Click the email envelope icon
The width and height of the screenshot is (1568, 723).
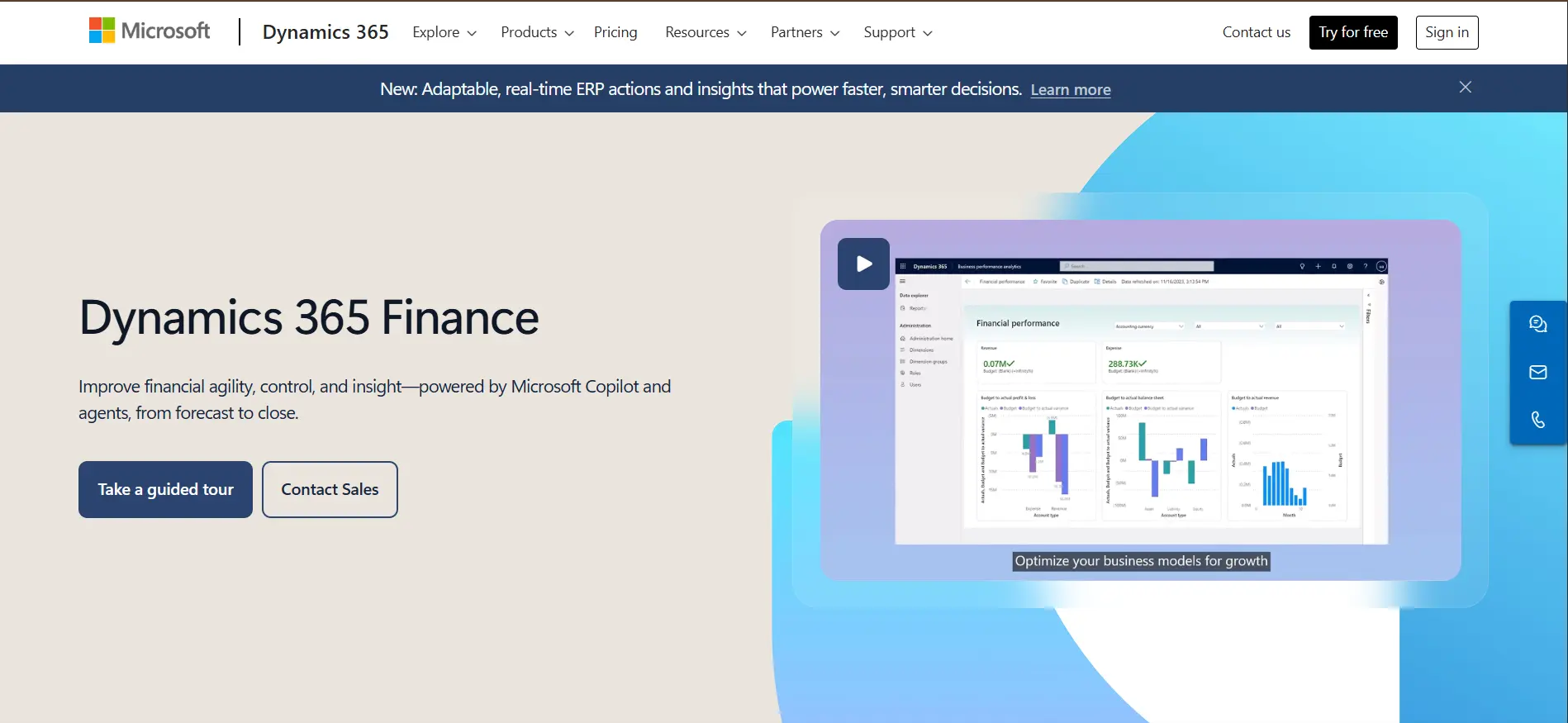point(1537,373)
